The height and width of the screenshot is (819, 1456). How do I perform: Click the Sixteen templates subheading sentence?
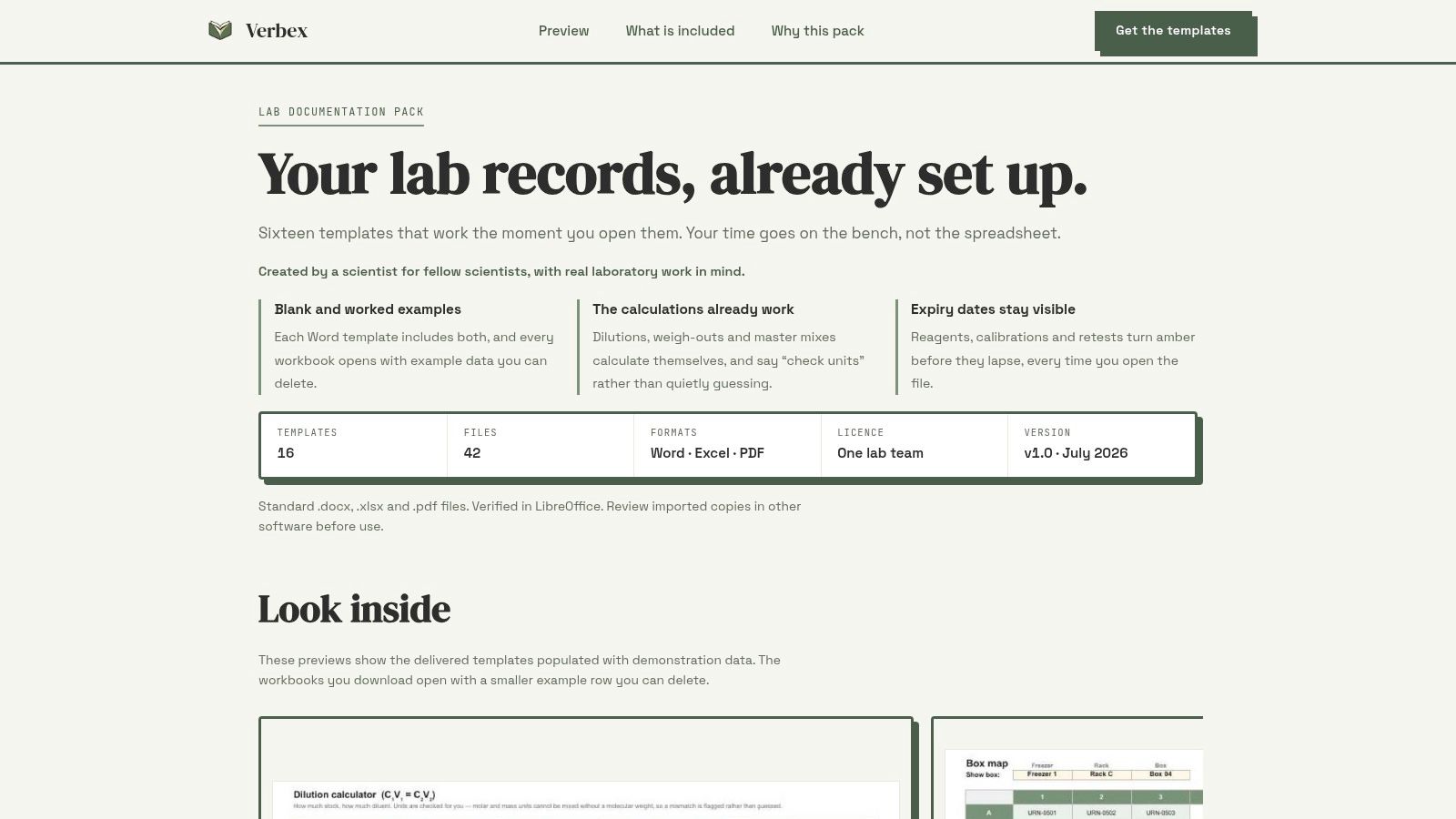[660, 233]
